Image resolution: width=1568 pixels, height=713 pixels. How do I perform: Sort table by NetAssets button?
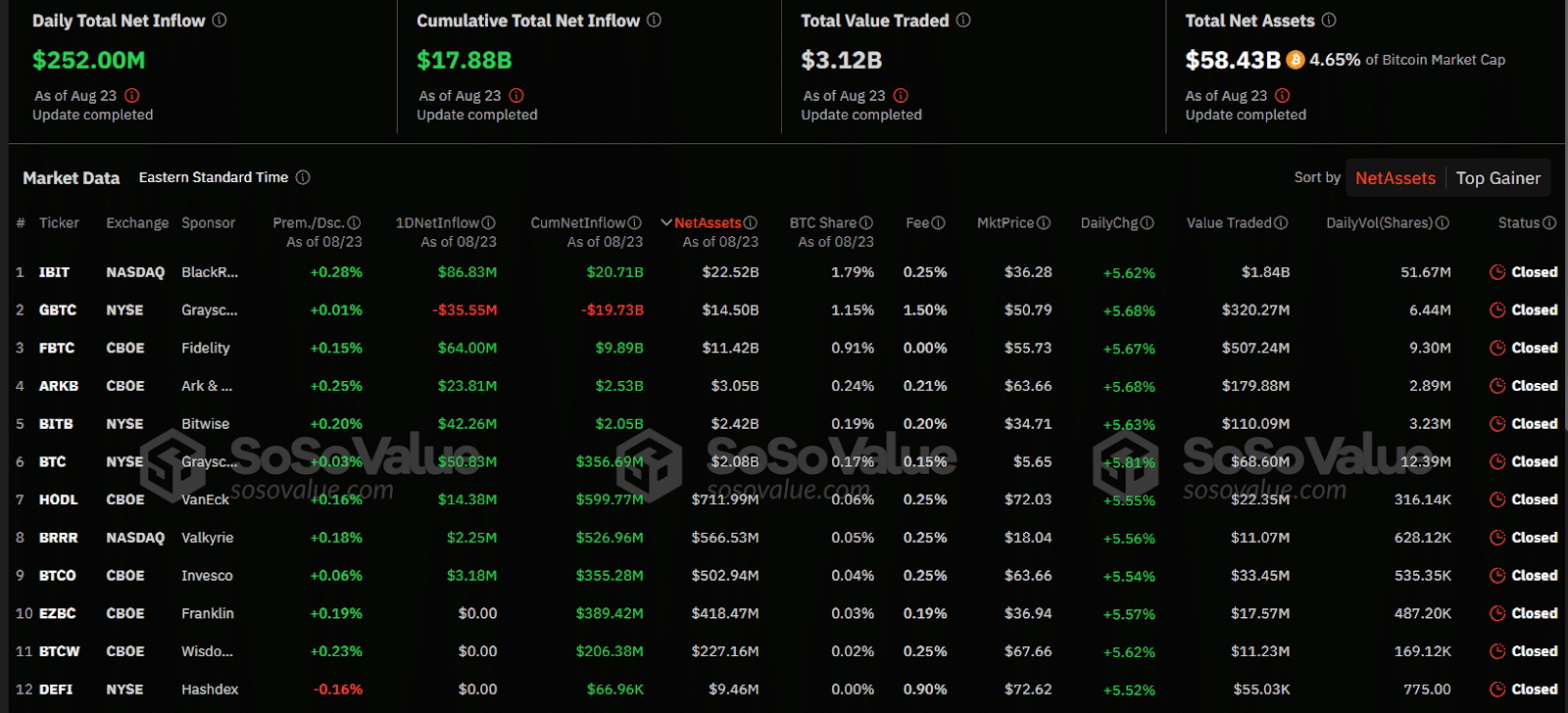(1396, 178)
